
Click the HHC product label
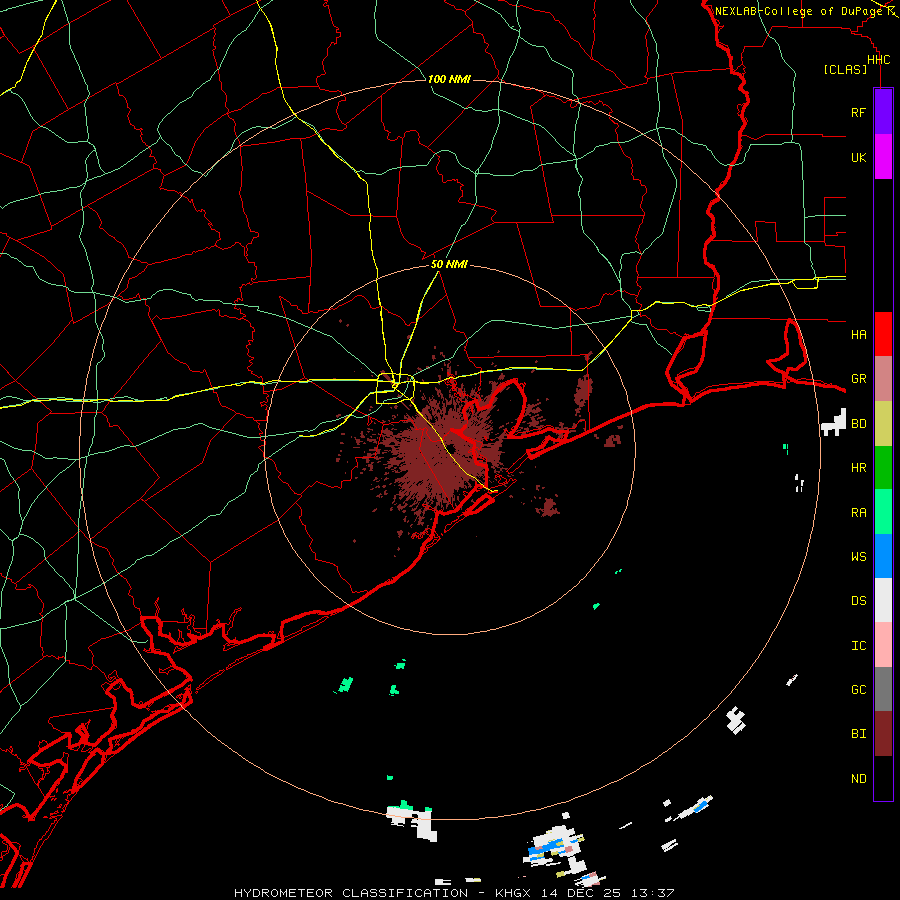878,60
